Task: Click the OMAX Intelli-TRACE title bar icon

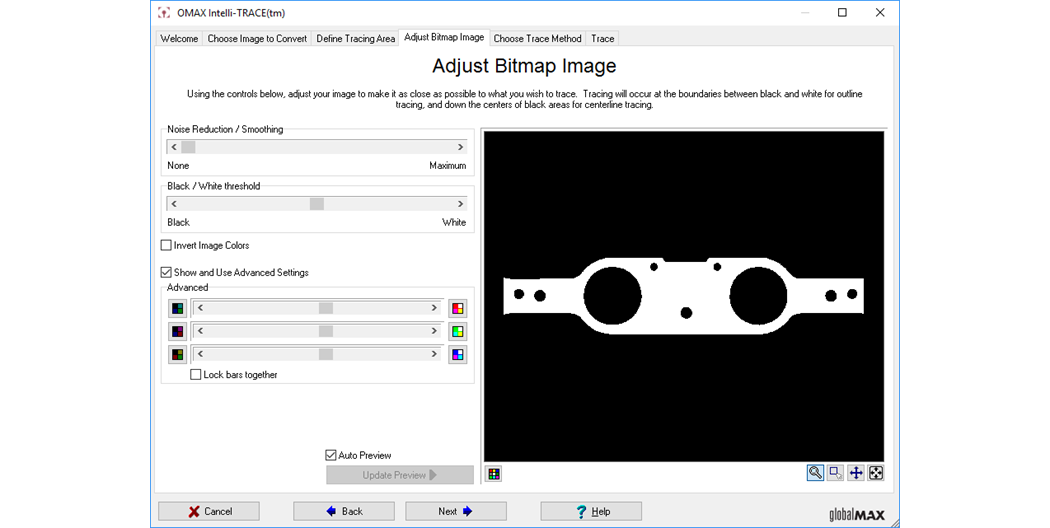Action: pos(164,13)
